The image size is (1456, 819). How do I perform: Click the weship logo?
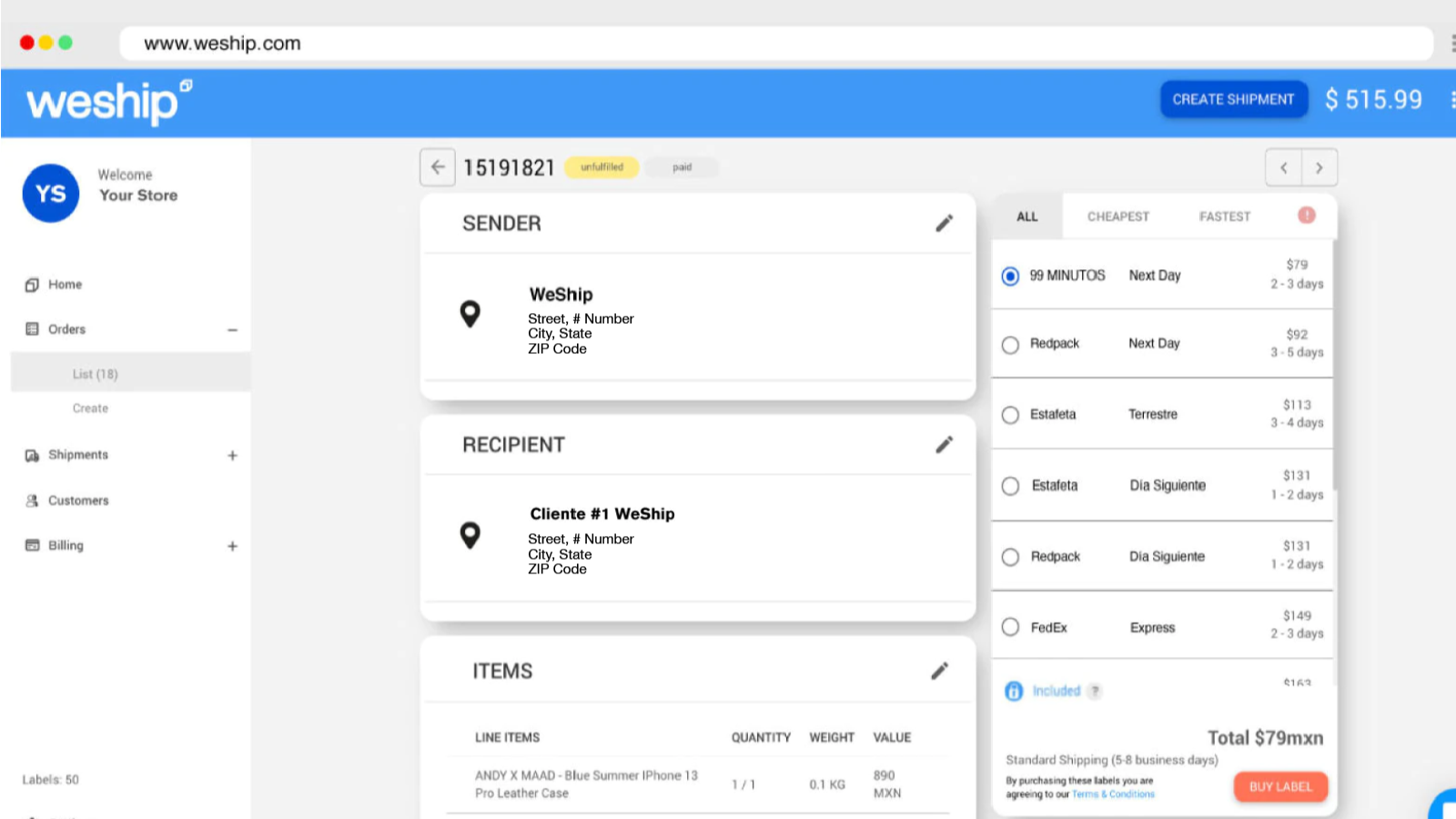click(x=109, y=102)
